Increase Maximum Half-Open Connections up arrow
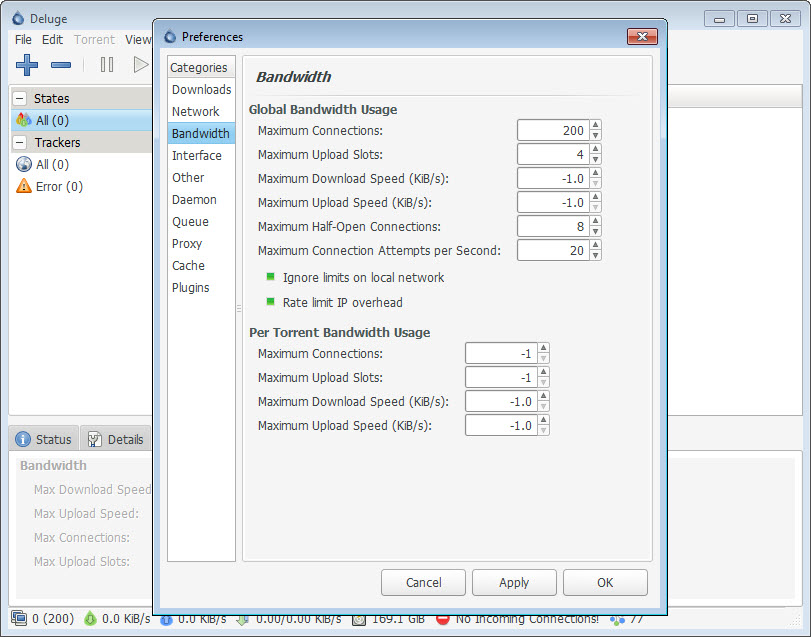The image size is (811, 637). [x=595, y=221]
